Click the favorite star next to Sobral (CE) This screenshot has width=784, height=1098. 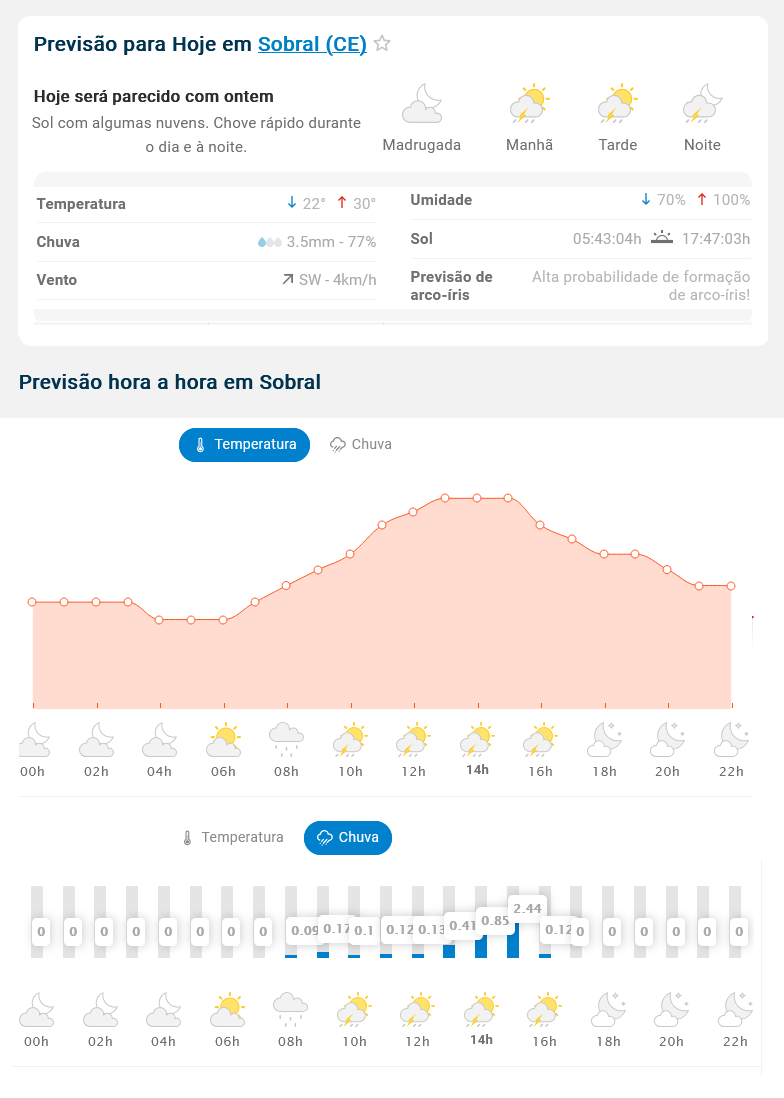pyautogui.click(x=382, y=44)
